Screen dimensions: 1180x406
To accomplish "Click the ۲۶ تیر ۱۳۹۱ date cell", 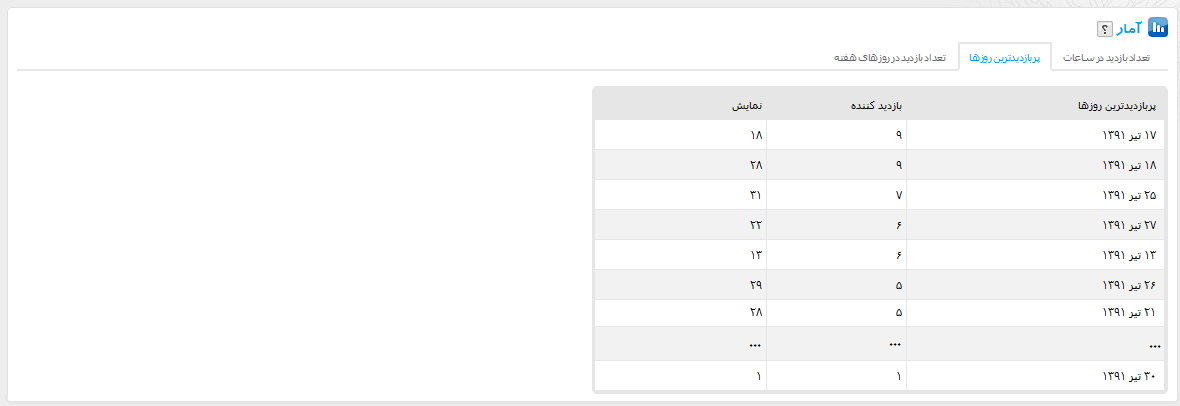I will coord(1127,285).
